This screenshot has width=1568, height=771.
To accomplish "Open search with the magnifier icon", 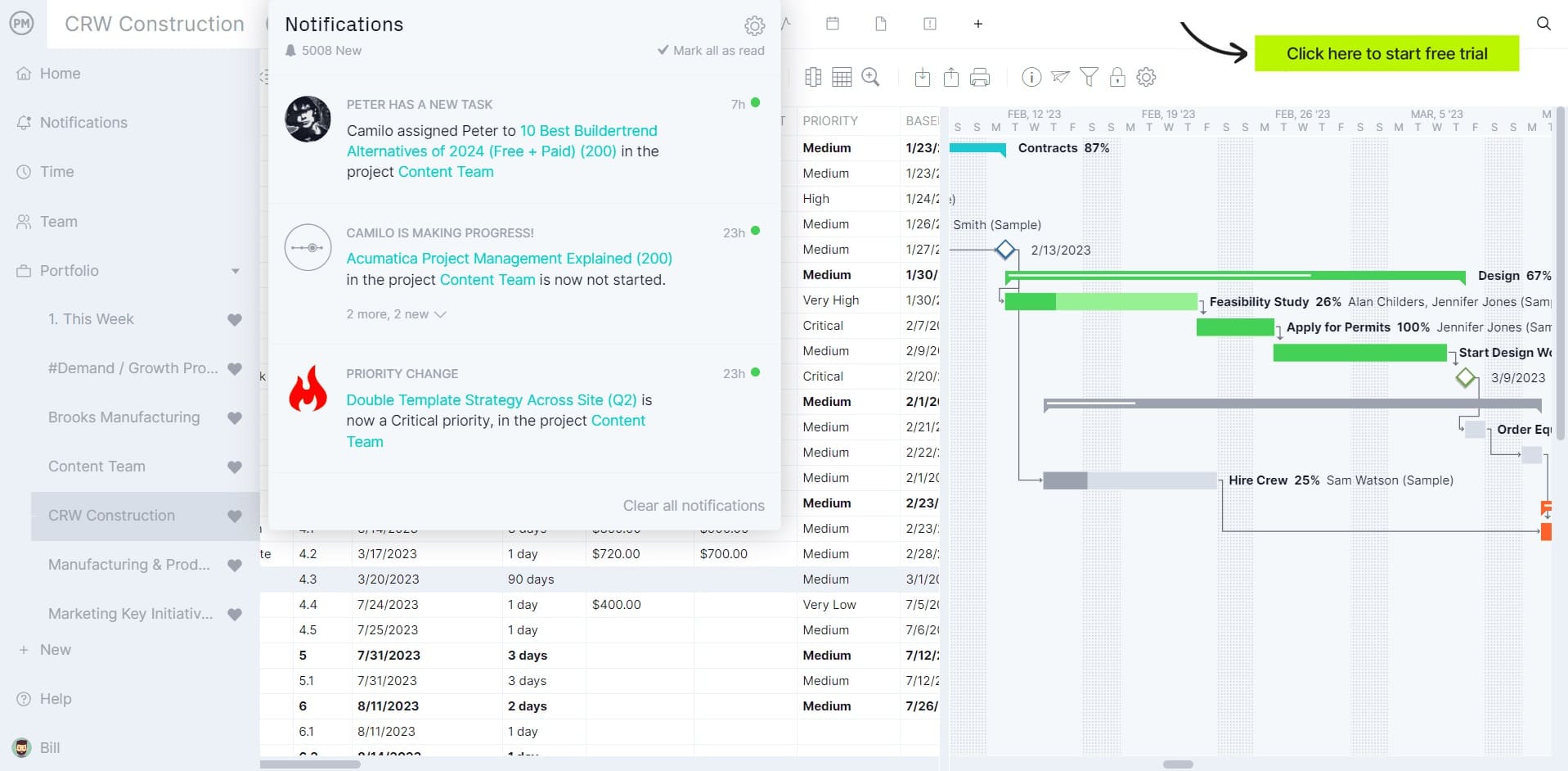I will [1543, 24].
